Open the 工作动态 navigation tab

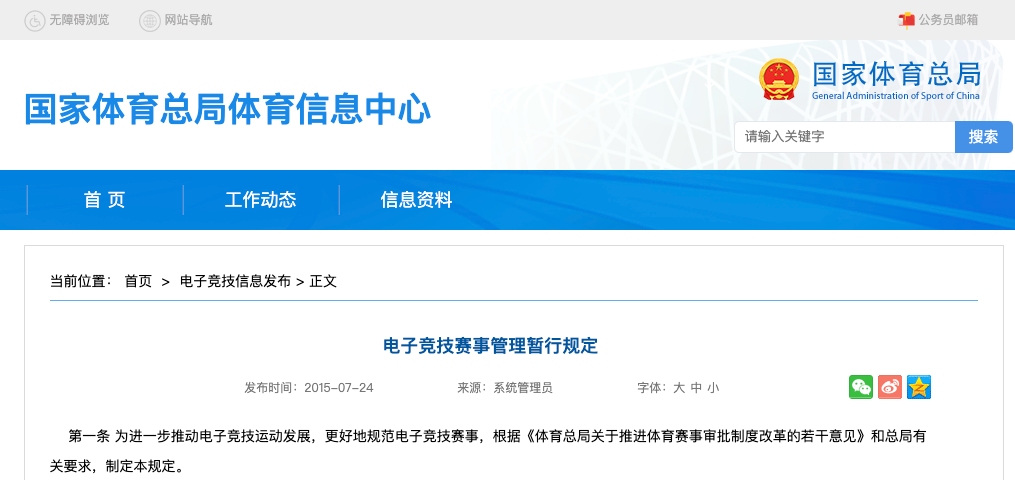pos(260,200)
